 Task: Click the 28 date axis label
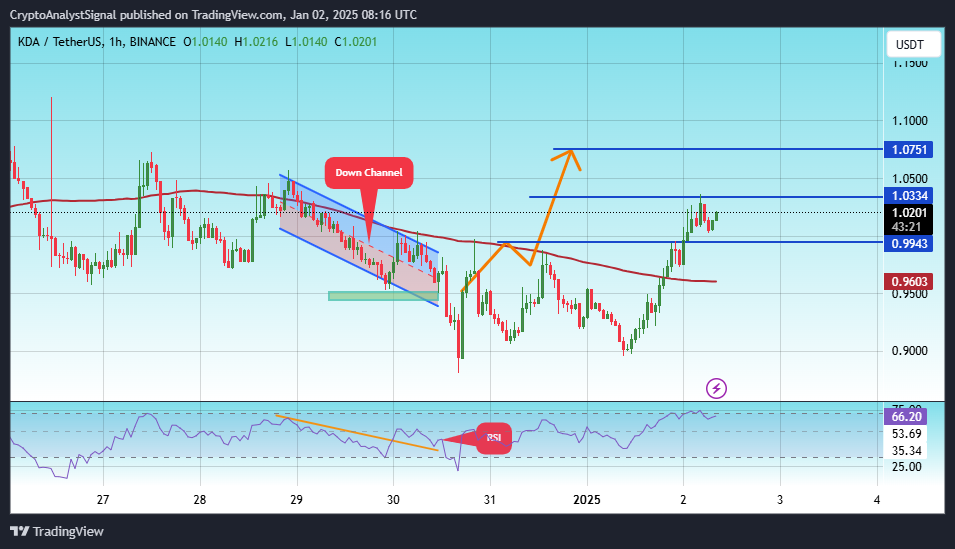pyautogui.click(x=200, y=500)
